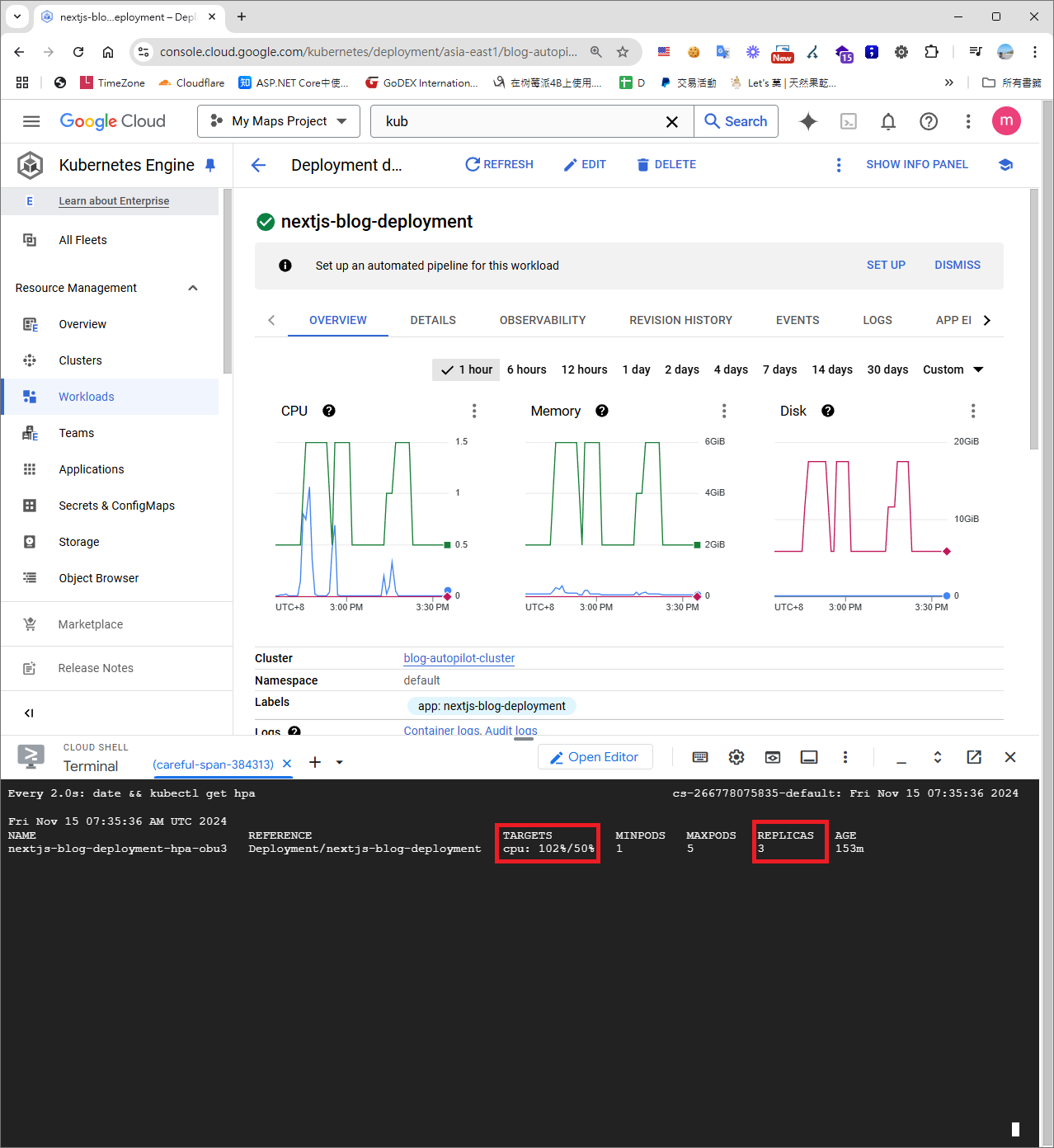
Task: Open the notifications bell
Action: point(888,121)
